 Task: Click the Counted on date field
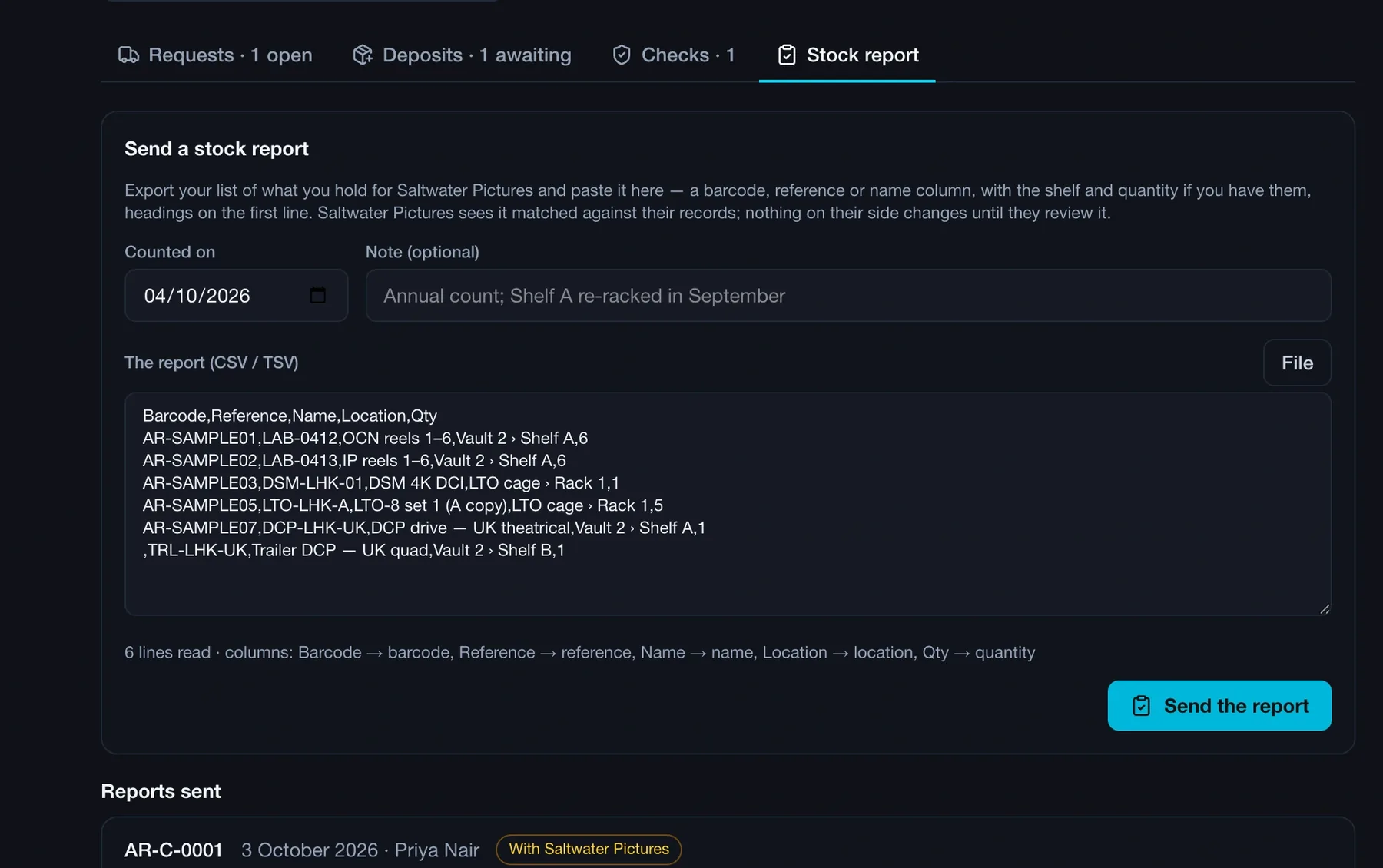[x=237, y=295]
